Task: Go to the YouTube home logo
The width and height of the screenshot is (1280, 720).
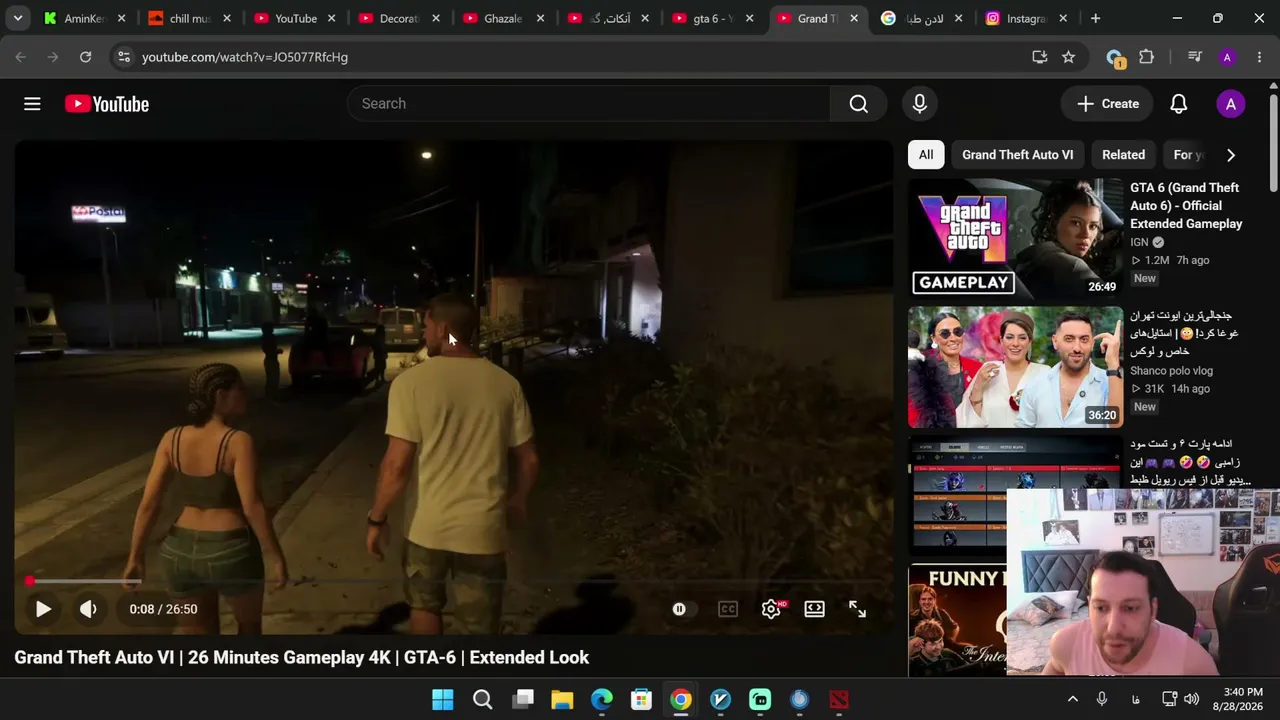Action: click(x=107, y=104)
